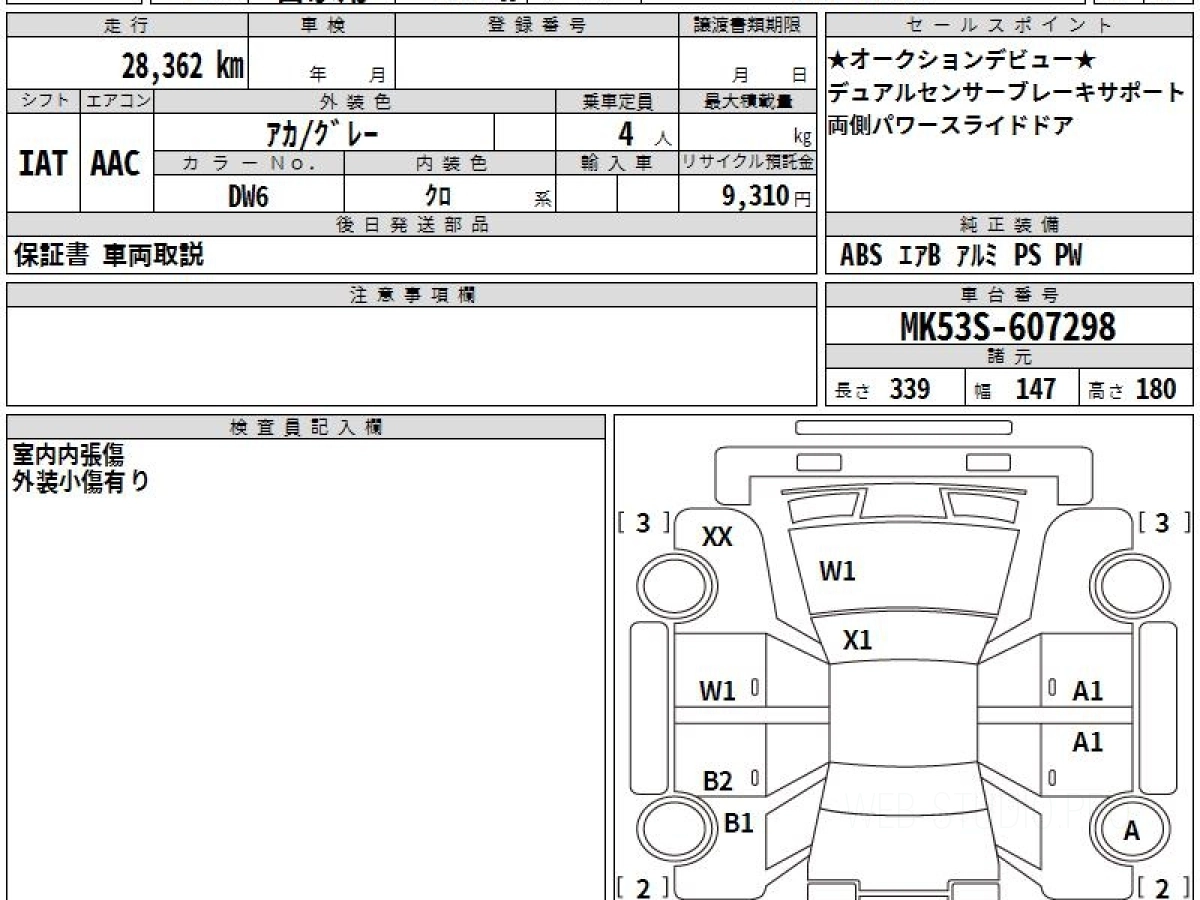The width and height of the screenshot is (1200, 900).
Task: Click the 注意事項欄 header
Action: [x=412, y=294]
